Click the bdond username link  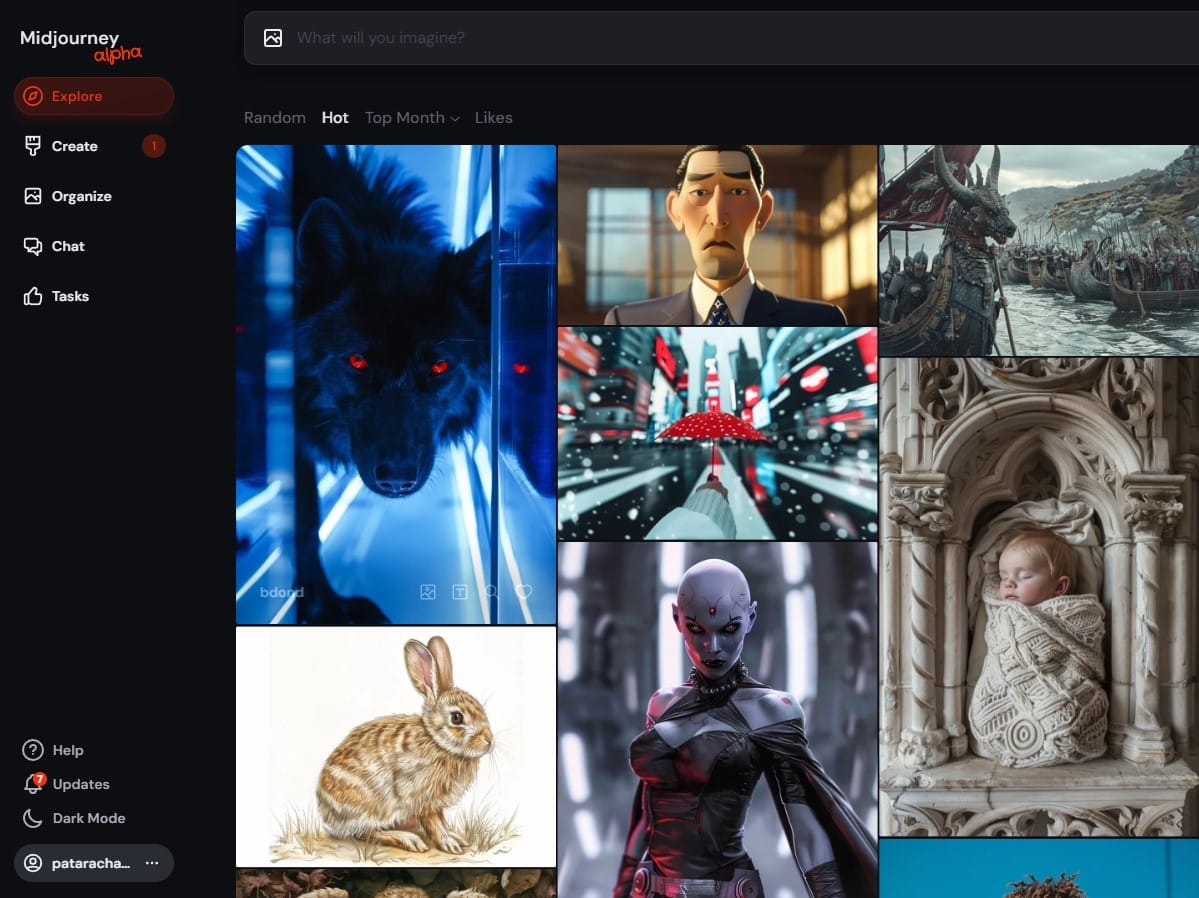click(x=281, y=592)
